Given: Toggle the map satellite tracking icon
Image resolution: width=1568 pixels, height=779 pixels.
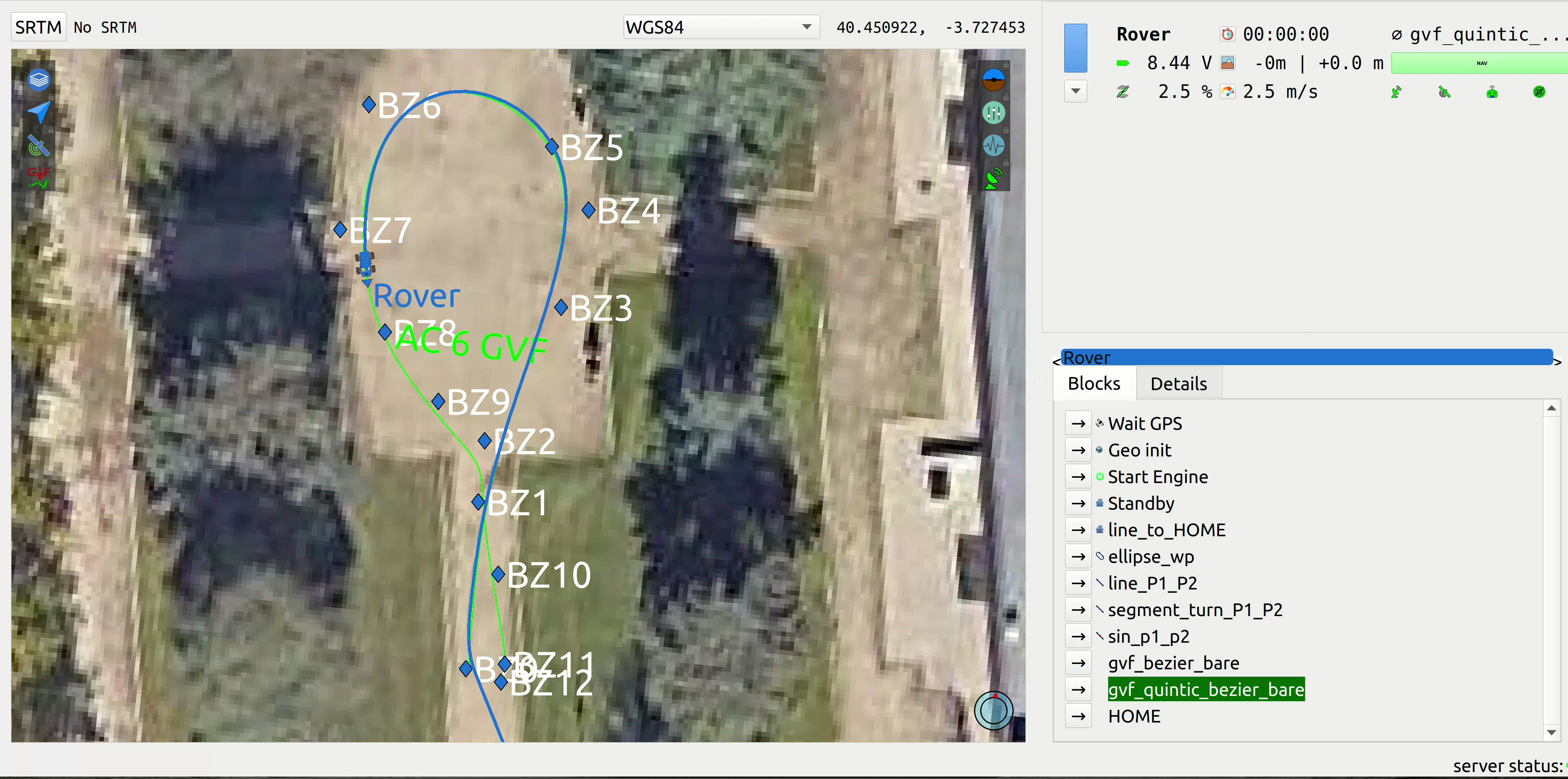Looking at the screenshot, I should pyautogui.click(x=38, y=145).
